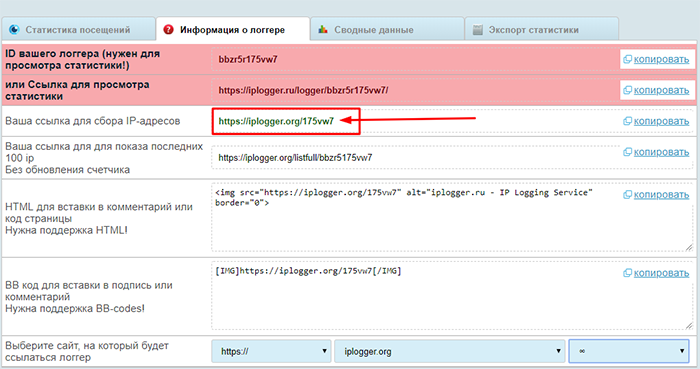700x369 pixels.
Task: Click copy icon in the logger ID row
Action: tap(627, 59)
